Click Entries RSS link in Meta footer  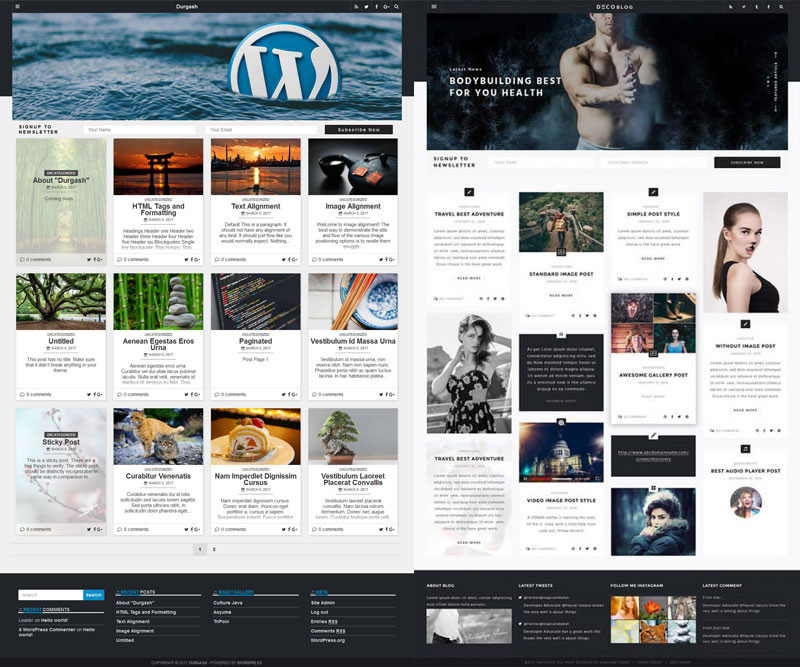324,622
